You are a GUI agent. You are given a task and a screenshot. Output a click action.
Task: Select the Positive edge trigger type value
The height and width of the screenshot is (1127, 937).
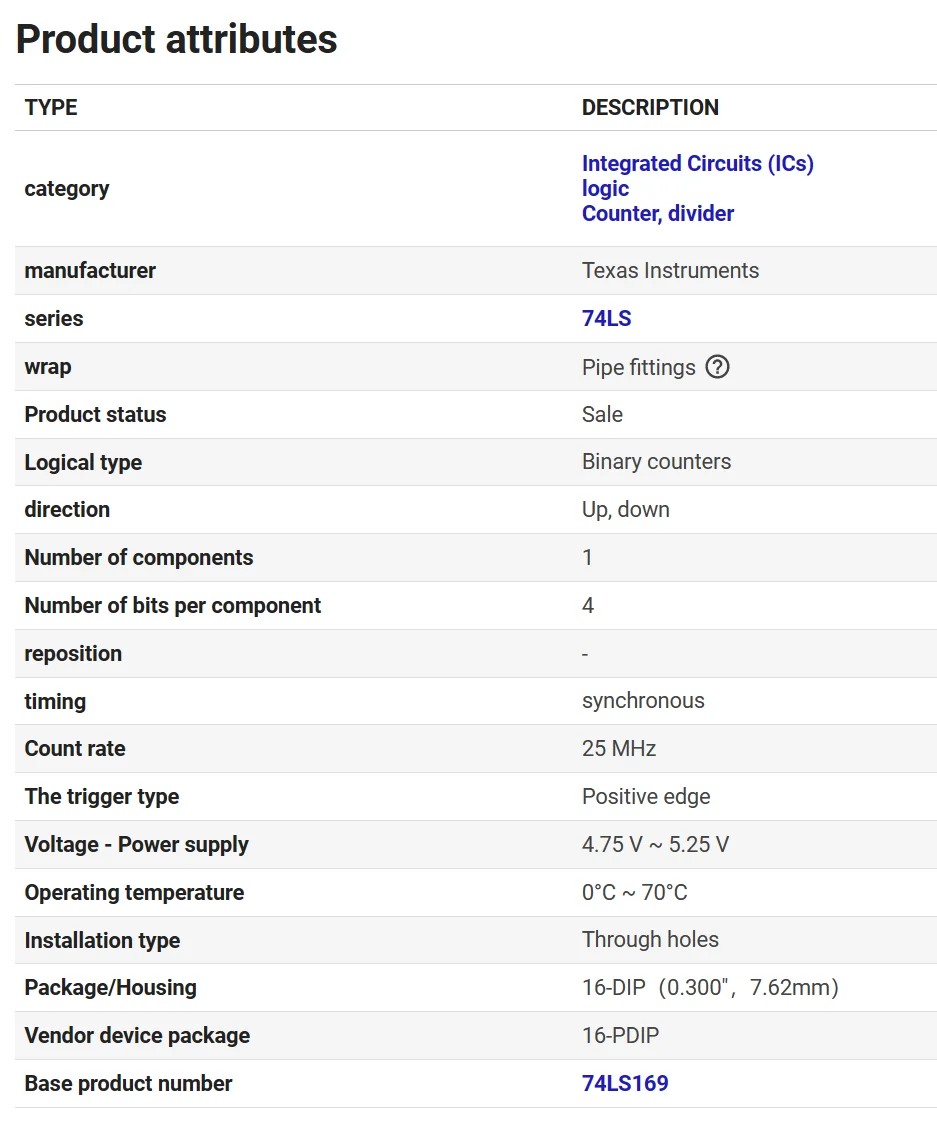click(646, 796)
